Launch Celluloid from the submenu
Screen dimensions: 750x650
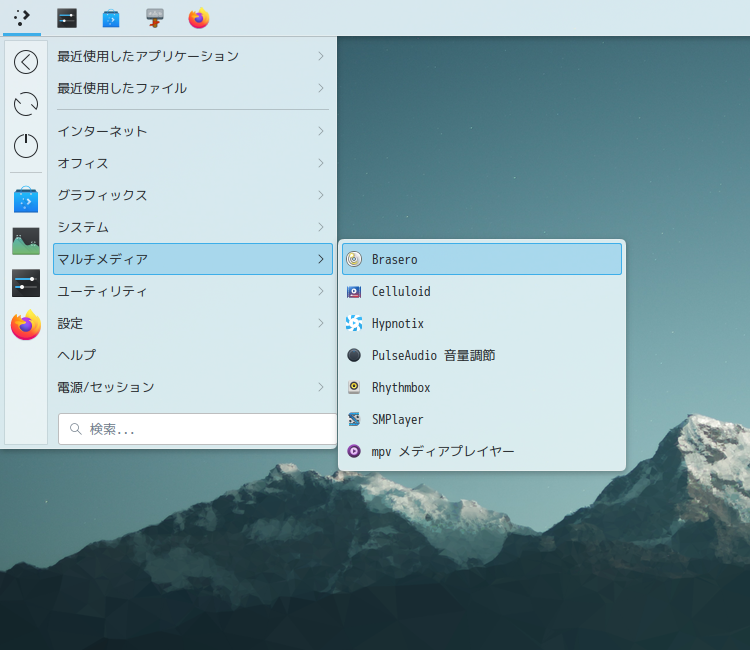(482, 291)
